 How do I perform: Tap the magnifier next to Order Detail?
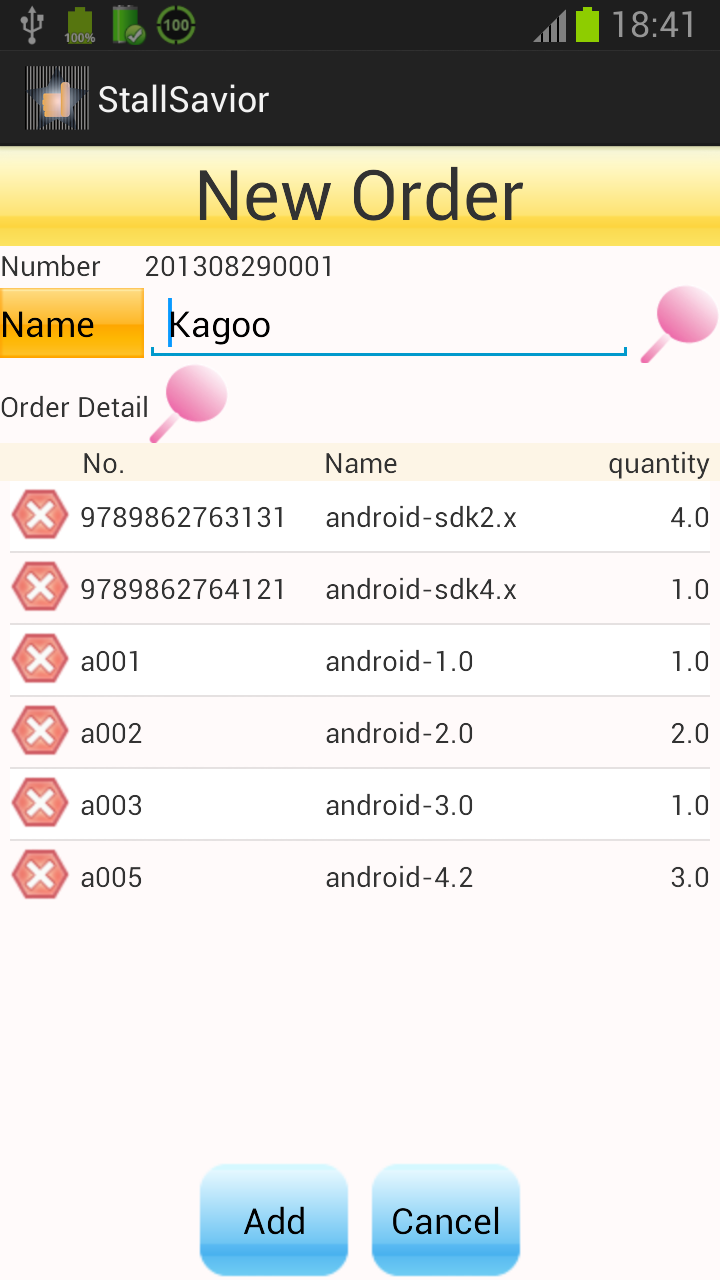click(x=189, y=404)
